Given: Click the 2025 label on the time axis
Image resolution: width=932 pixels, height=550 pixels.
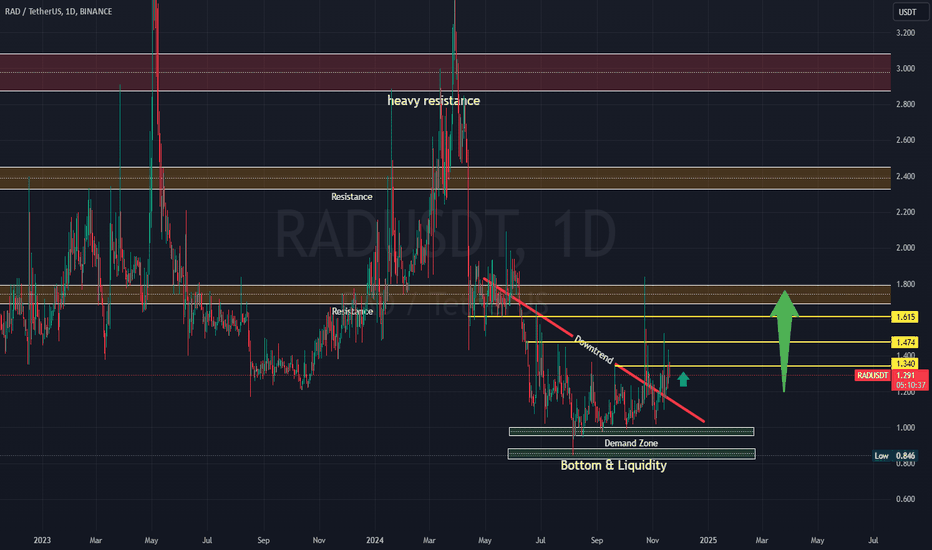Looking at the screenshot, I should coord(708,540).
